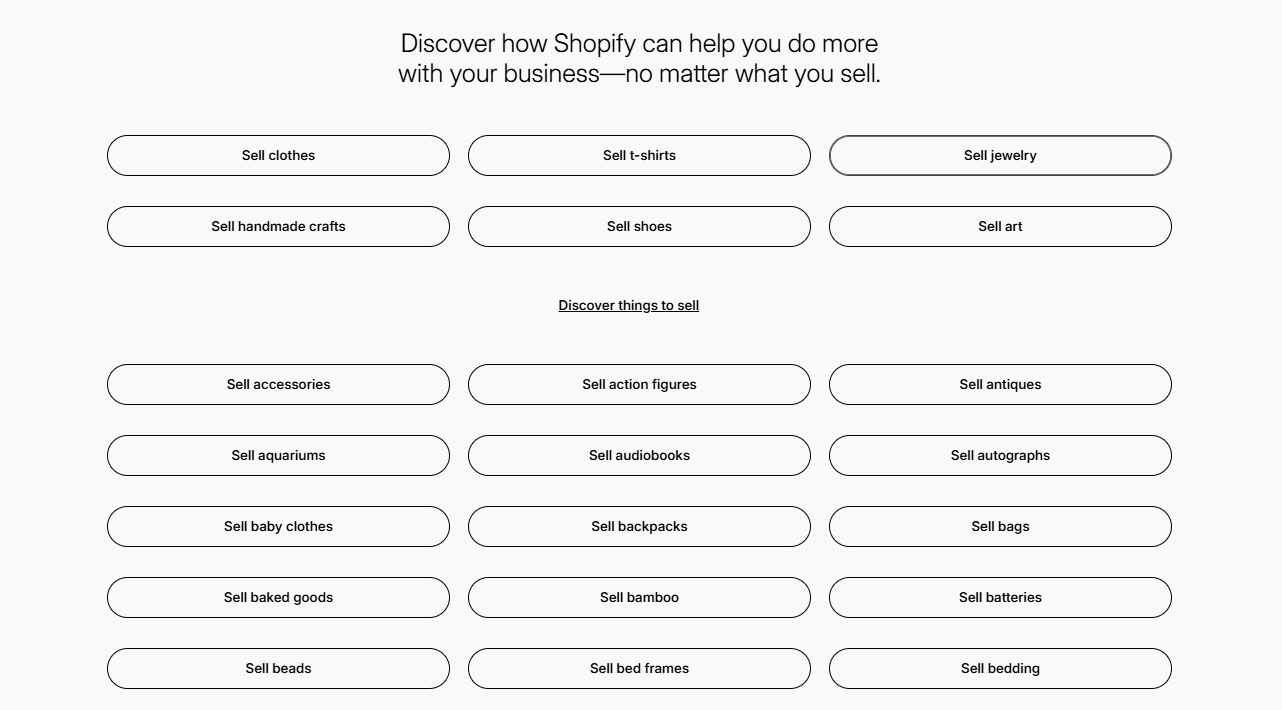Click the Sell bags button
Viewport: 1282px width, 710px height.
[x=1000, y=526]
